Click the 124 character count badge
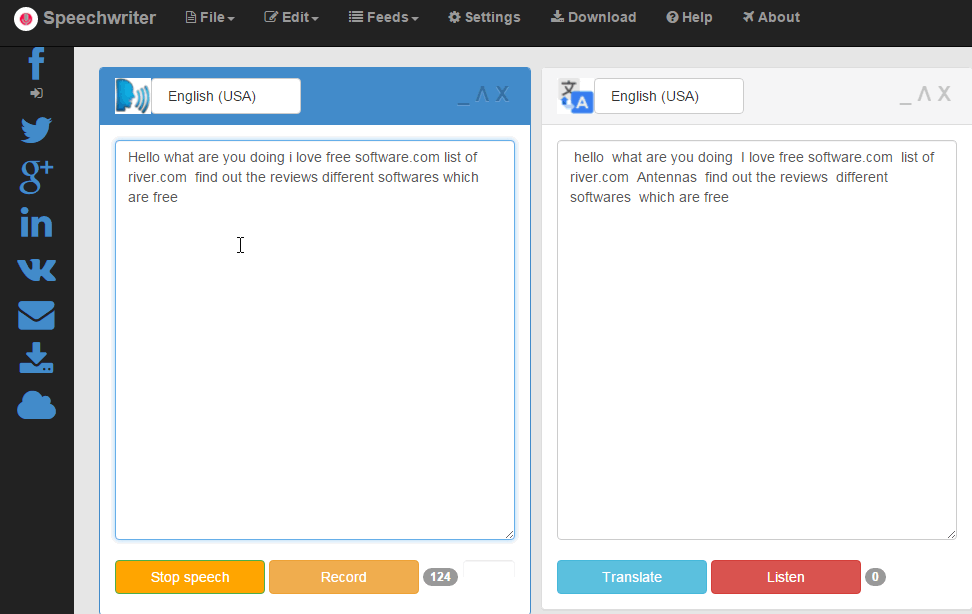 click(441, 577)
